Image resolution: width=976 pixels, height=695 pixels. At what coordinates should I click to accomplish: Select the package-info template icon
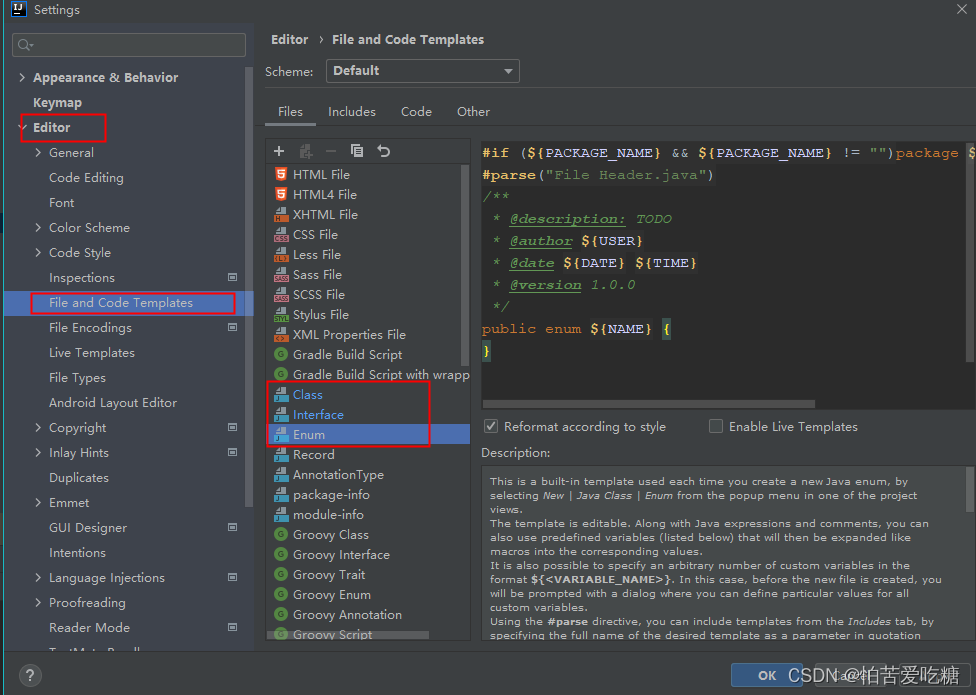[281, 495]
